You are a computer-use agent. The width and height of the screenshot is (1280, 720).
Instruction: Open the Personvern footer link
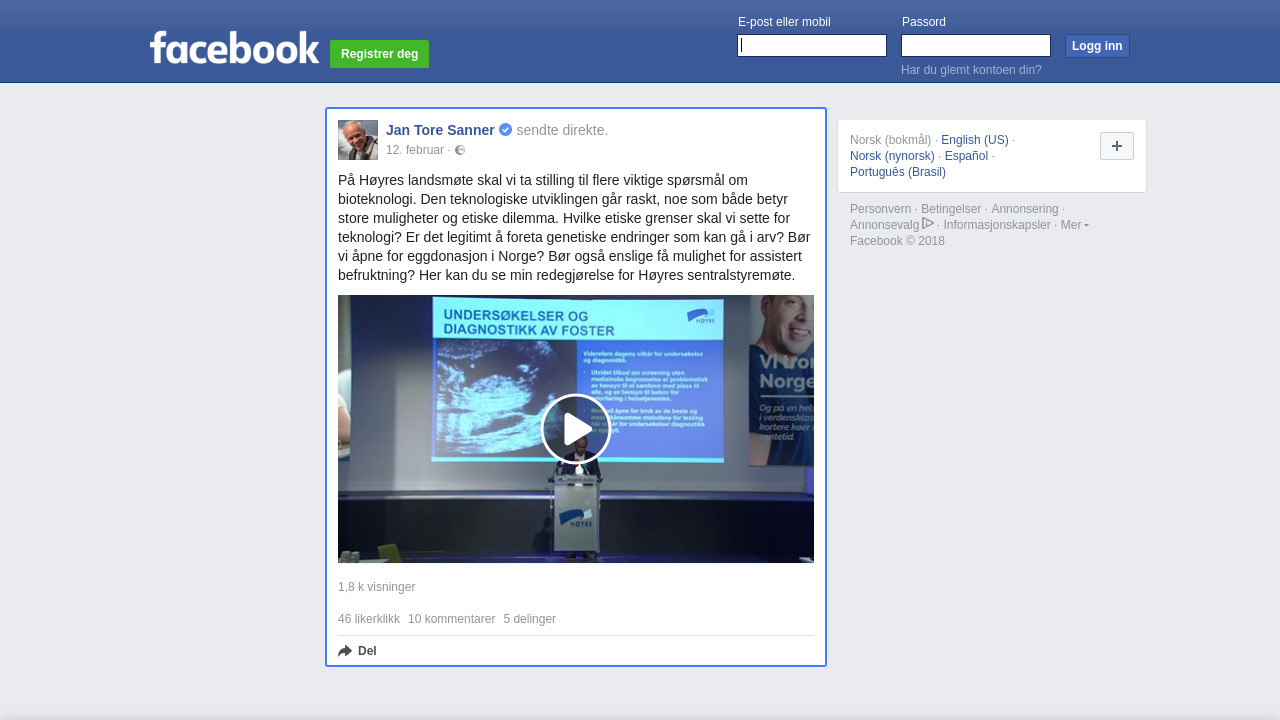point(880,209)
